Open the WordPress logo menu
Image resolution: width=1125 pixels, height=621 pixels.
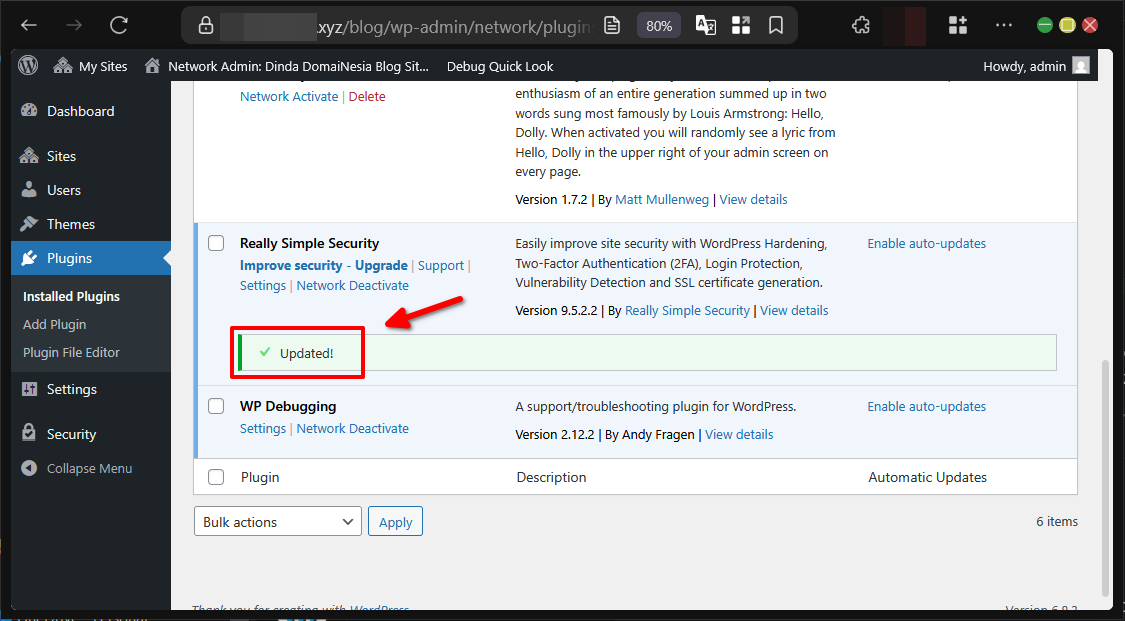[27, 65]
